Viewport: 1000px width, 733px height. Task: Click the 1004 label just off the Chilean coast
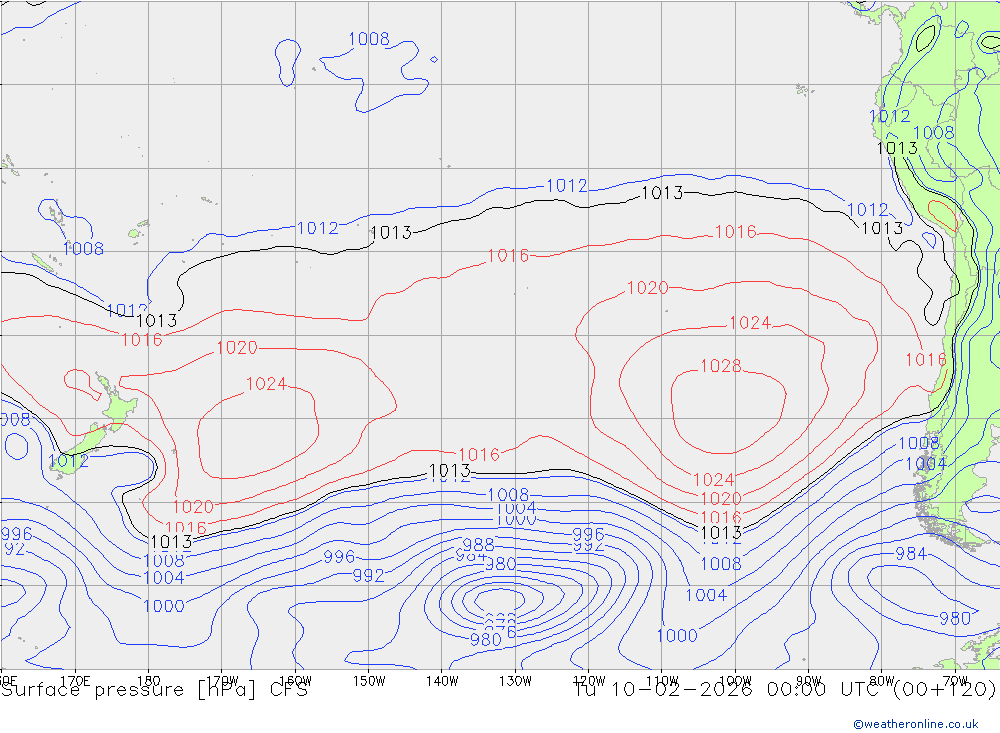tap(926, 464)
